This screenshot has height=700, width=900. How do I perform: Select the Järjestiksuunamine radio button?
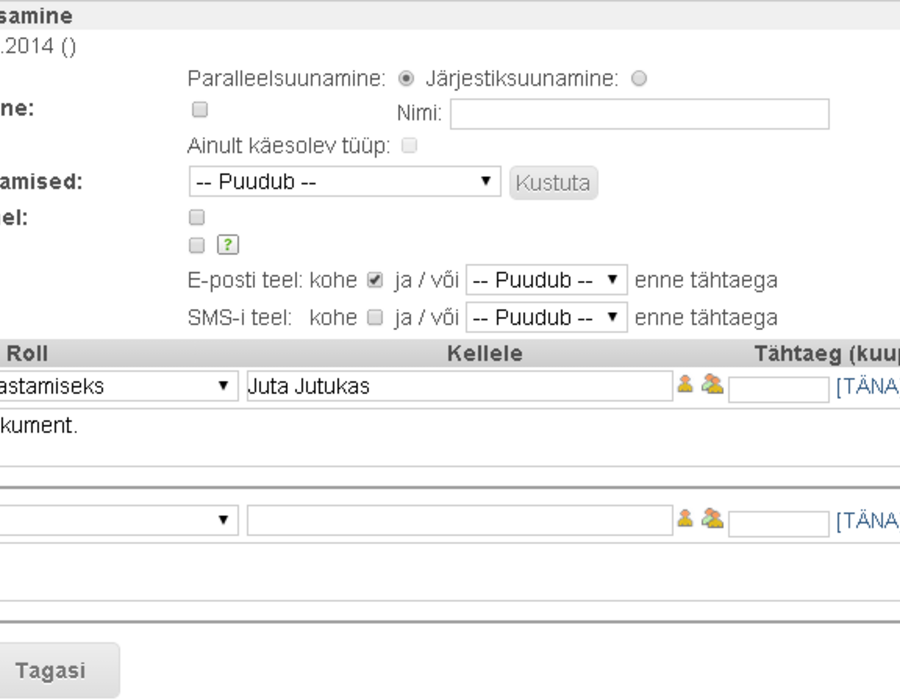[x=639, y=78]
